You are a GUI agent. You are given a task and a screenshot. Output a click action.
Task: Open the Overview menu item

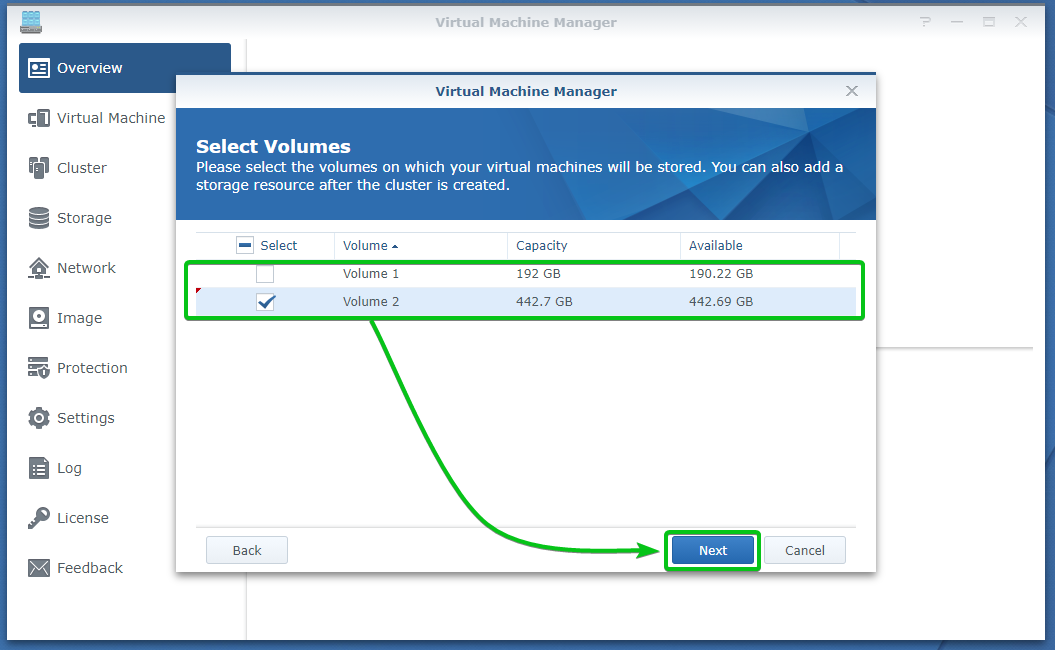(x=124, y=68)
